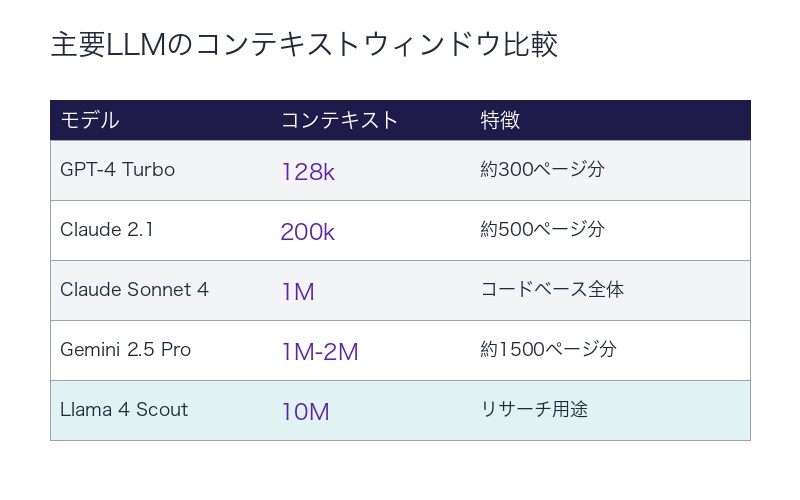
Task: Select the 特徴 column header
Action: pos(500,120)
